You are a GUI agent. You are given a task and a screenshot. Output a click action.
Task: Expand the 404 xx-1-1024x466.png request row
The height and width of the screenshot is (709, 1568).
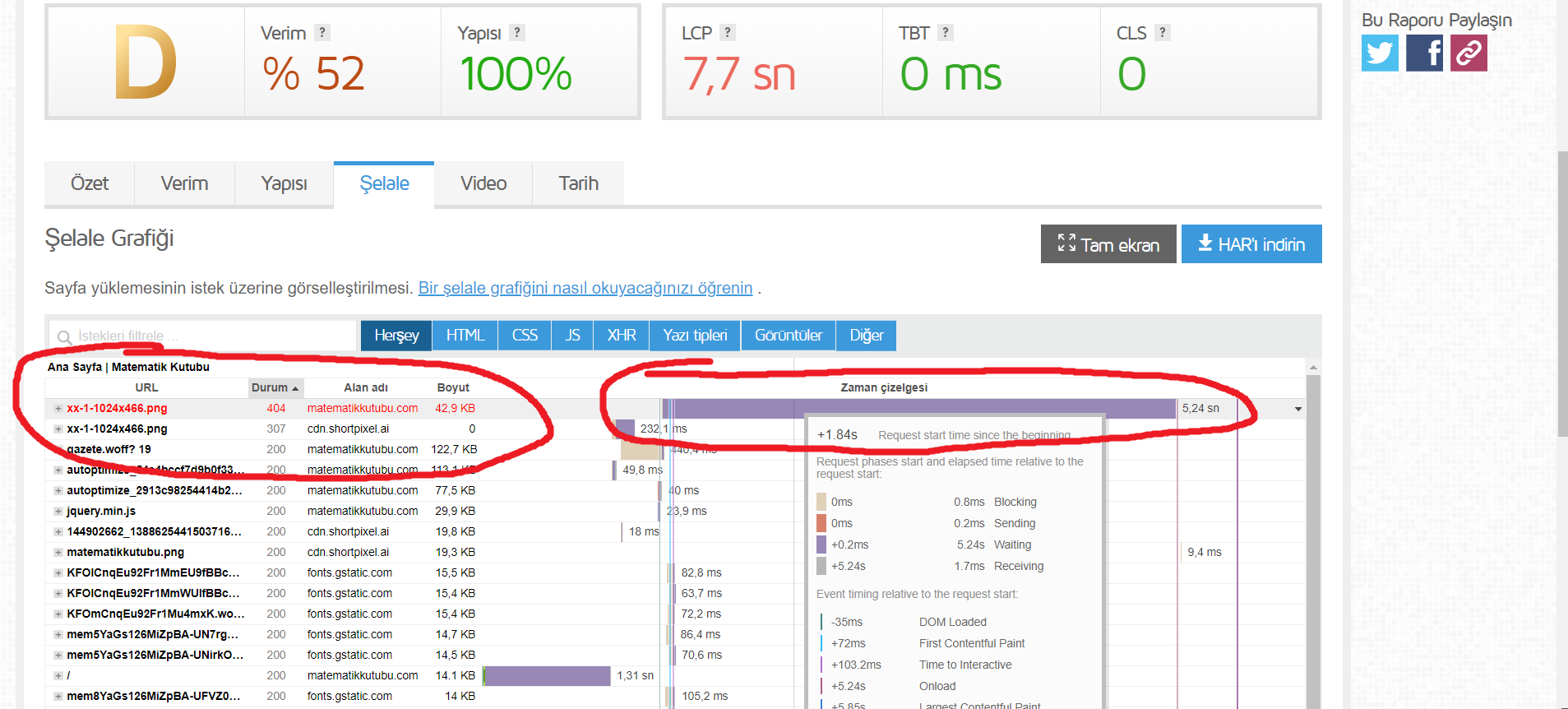coord(58,409)
